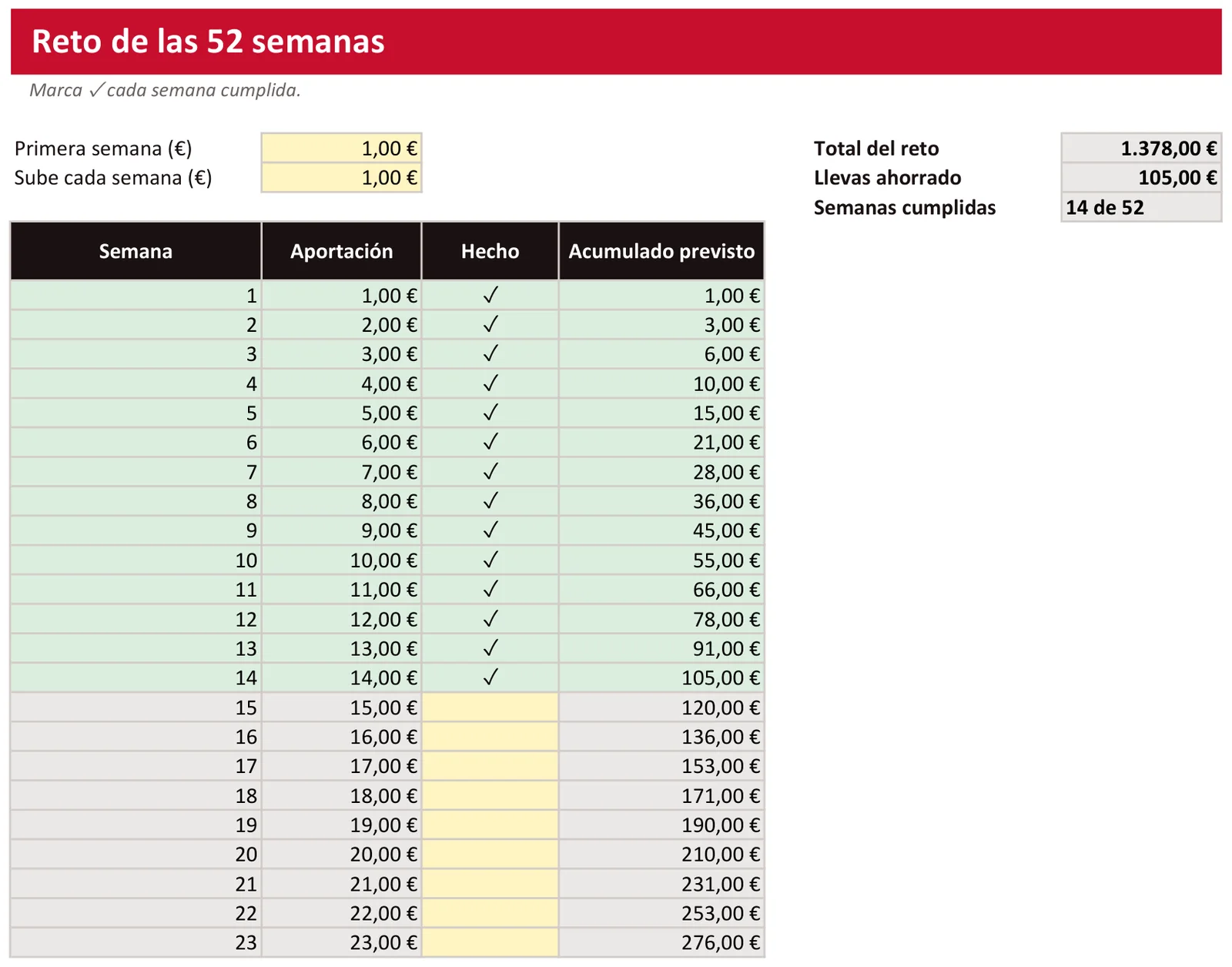Select the Primera semana amount input cell
1232x967 pixels.
point(342,148)
